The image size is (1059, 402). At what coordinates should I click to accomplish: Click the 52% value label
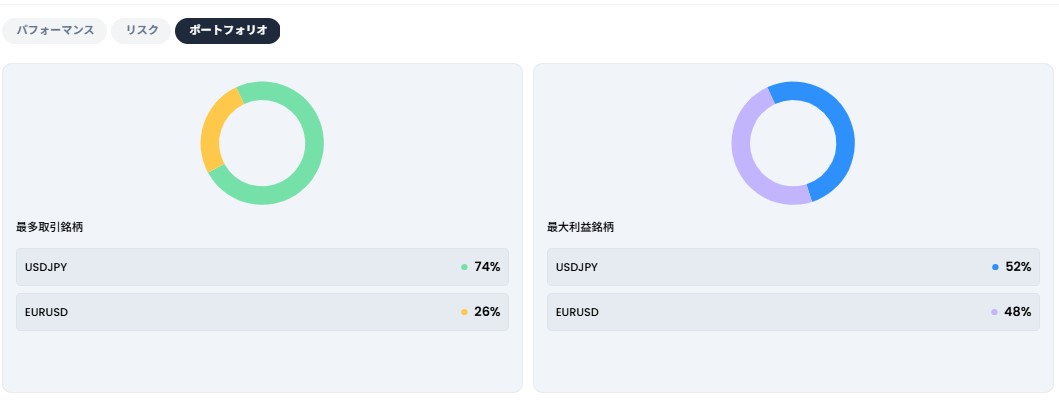tap(1018, 267)
